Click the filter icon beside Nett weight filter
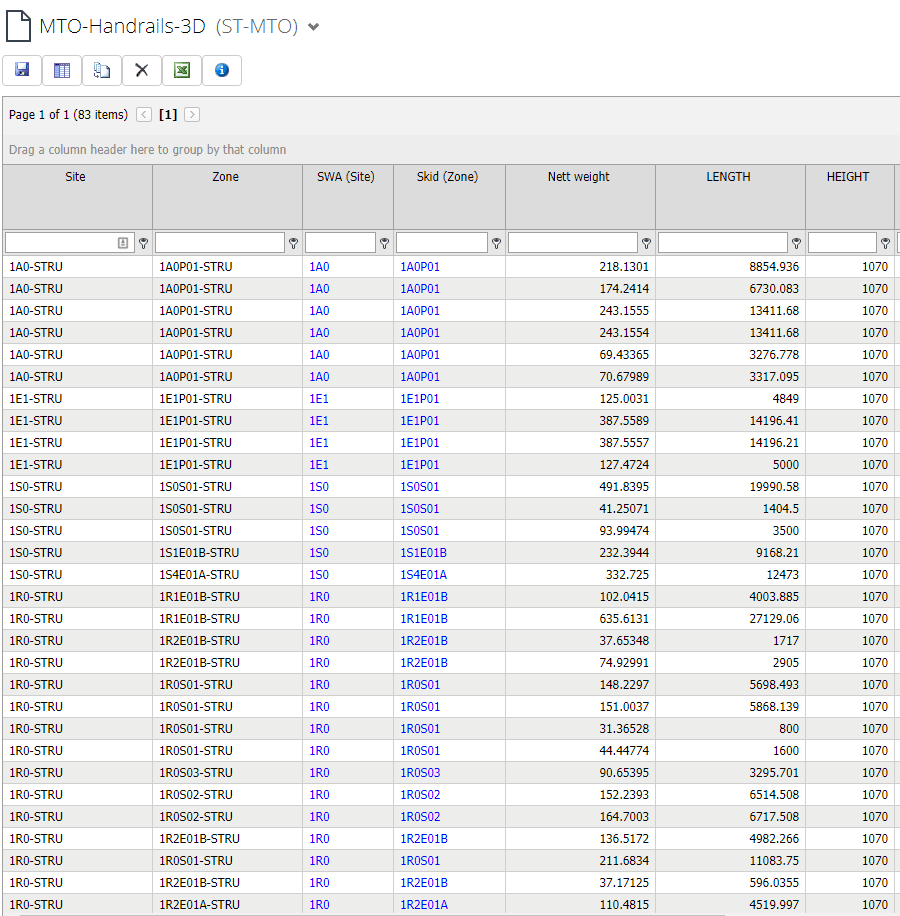Image resolution: width=900 pixels, height=916 pixels. (x=647, y=243)
